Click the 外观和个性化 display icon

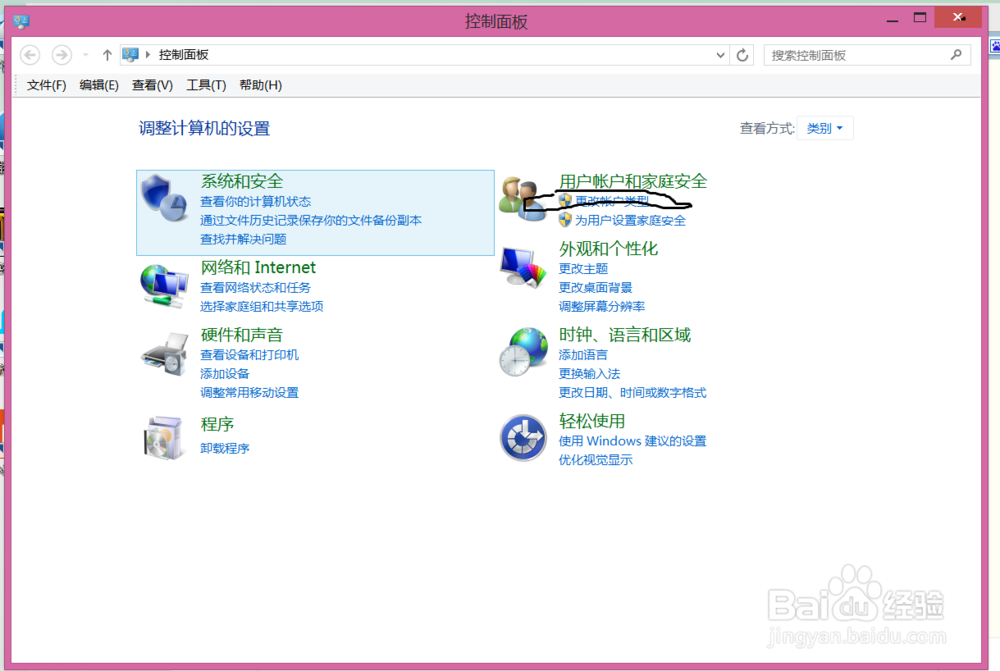pos(522,268)
